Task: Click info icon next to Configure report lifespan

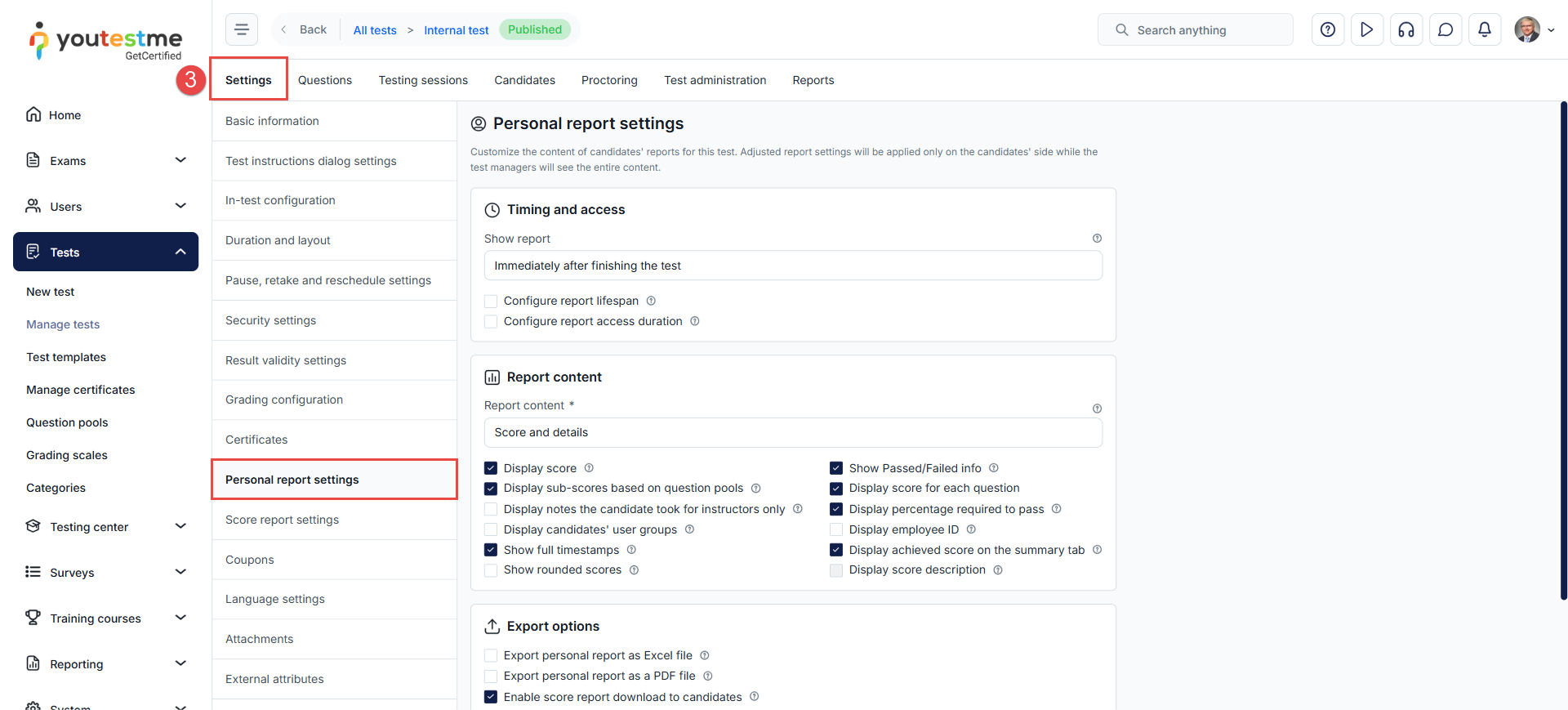Action: tap(651, 301)
